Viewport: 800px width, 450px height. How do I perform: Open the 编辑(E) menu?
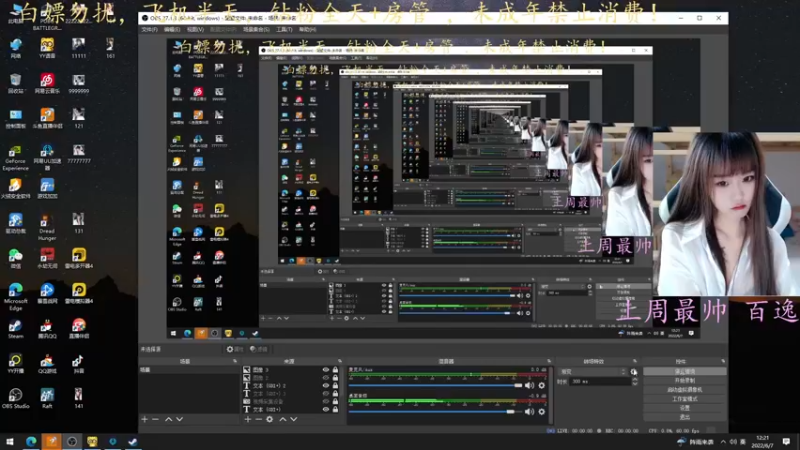172,30
